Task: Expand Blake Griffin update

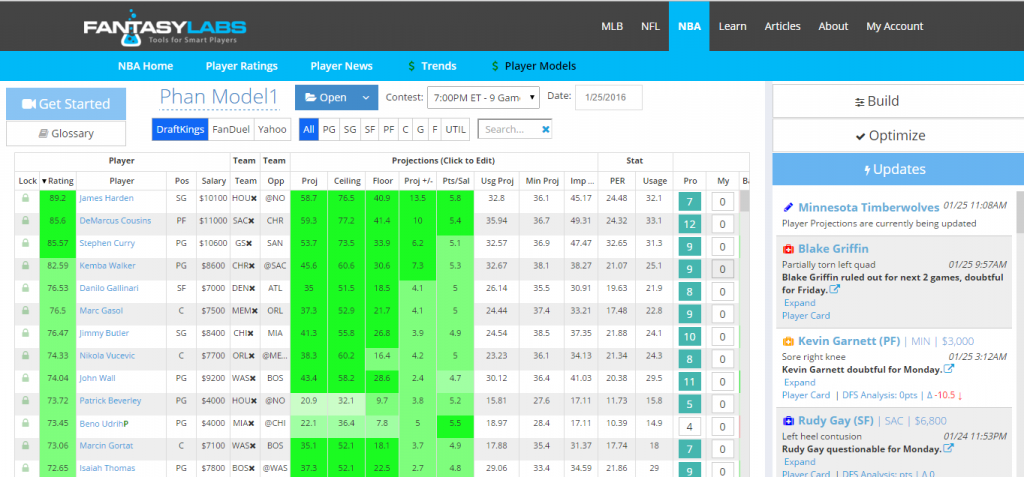Action: coord(799,303)
